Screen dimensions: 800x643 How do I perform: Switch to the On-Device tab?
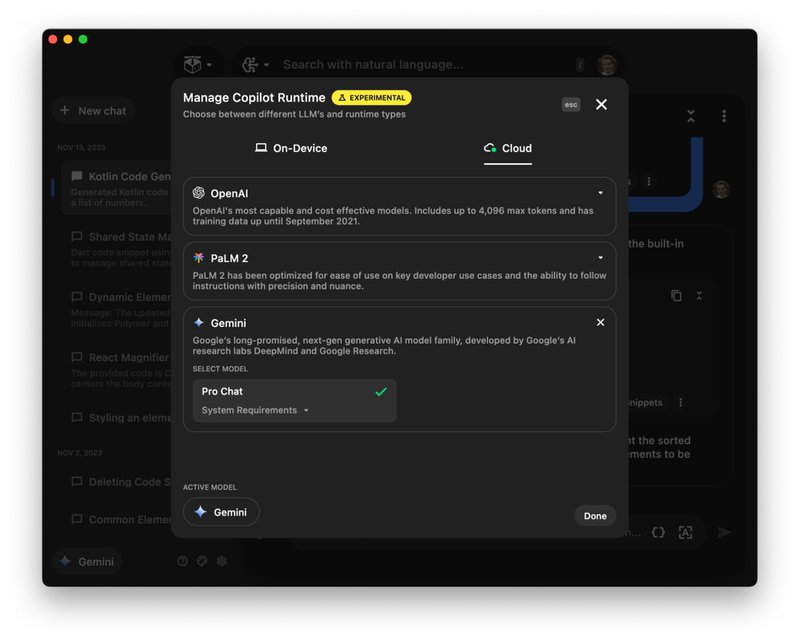click(x=291, y=149)
